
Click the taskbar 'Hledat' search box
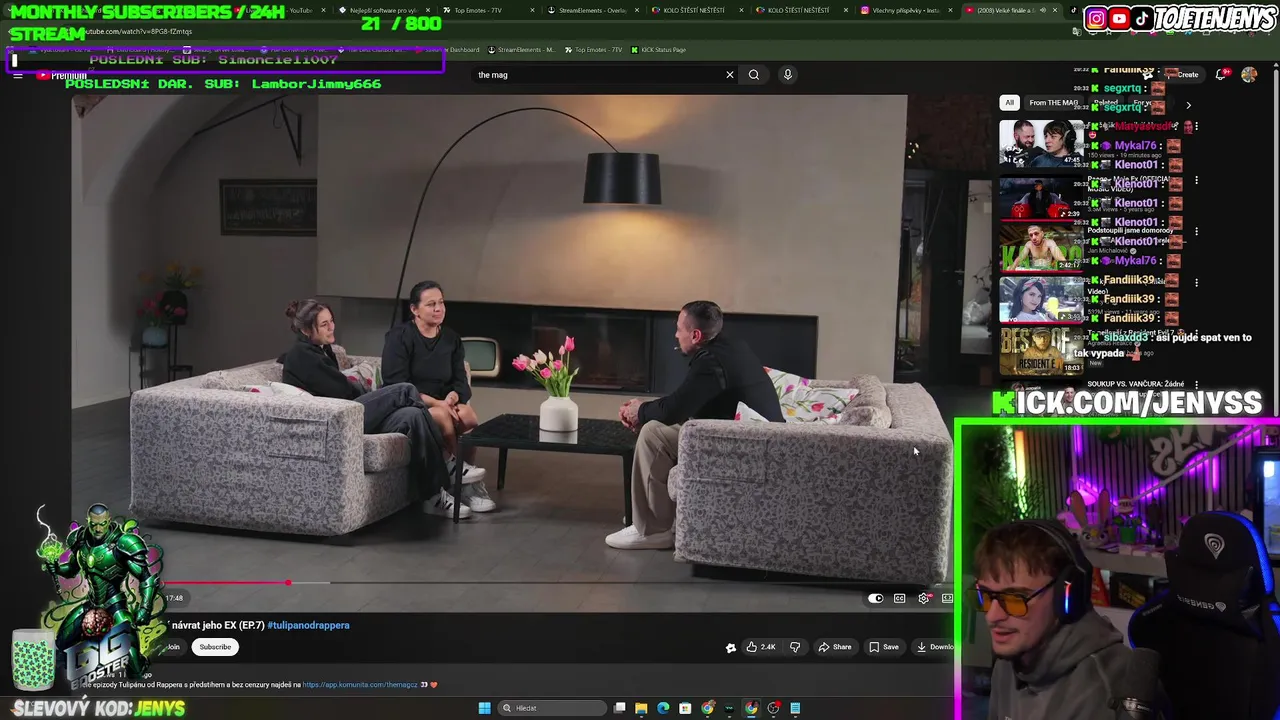point(552,708)
